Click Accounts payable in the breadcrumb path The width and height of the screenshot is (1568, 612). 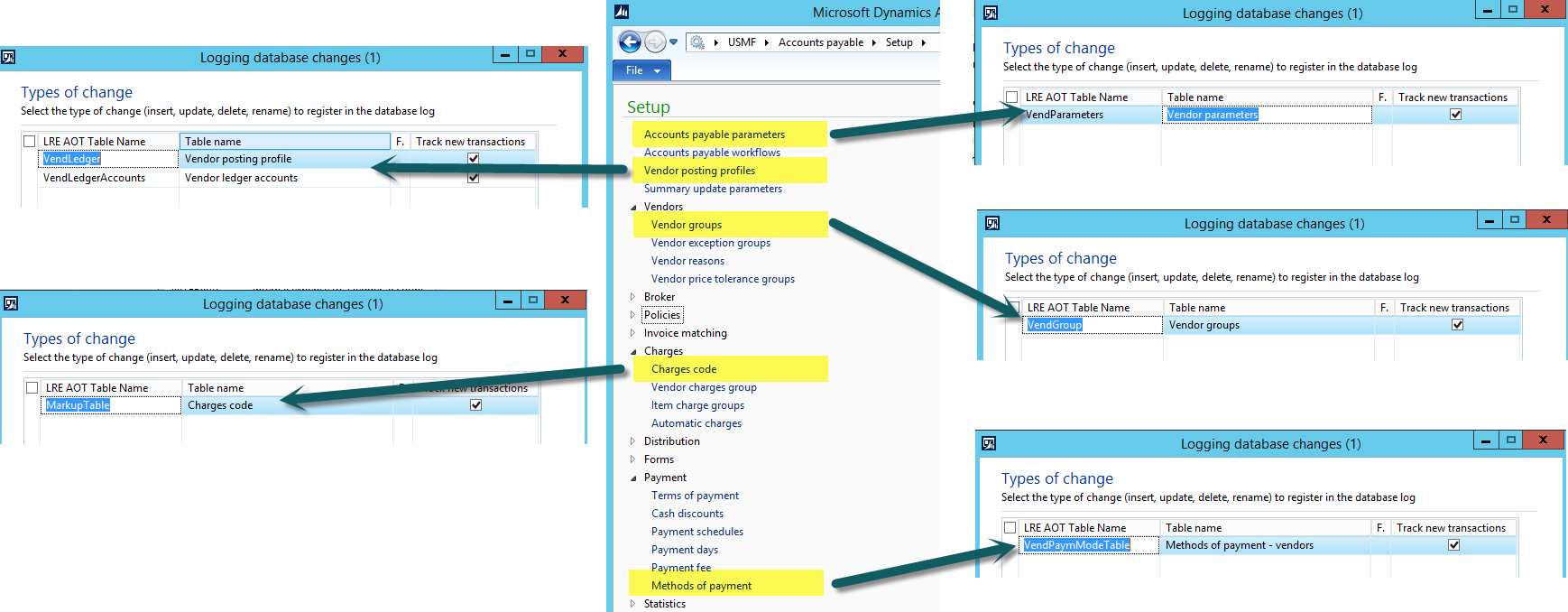click(820, 42)
